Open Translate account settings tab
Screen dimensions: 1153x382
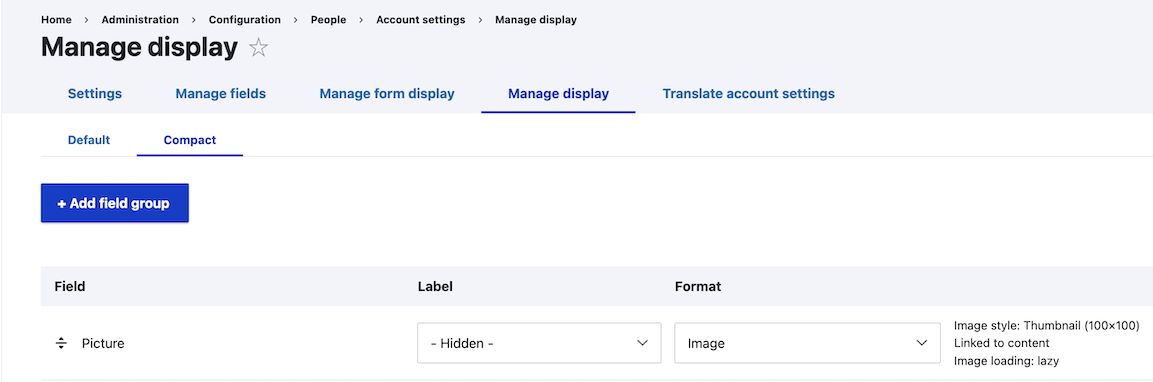(749, 94)
